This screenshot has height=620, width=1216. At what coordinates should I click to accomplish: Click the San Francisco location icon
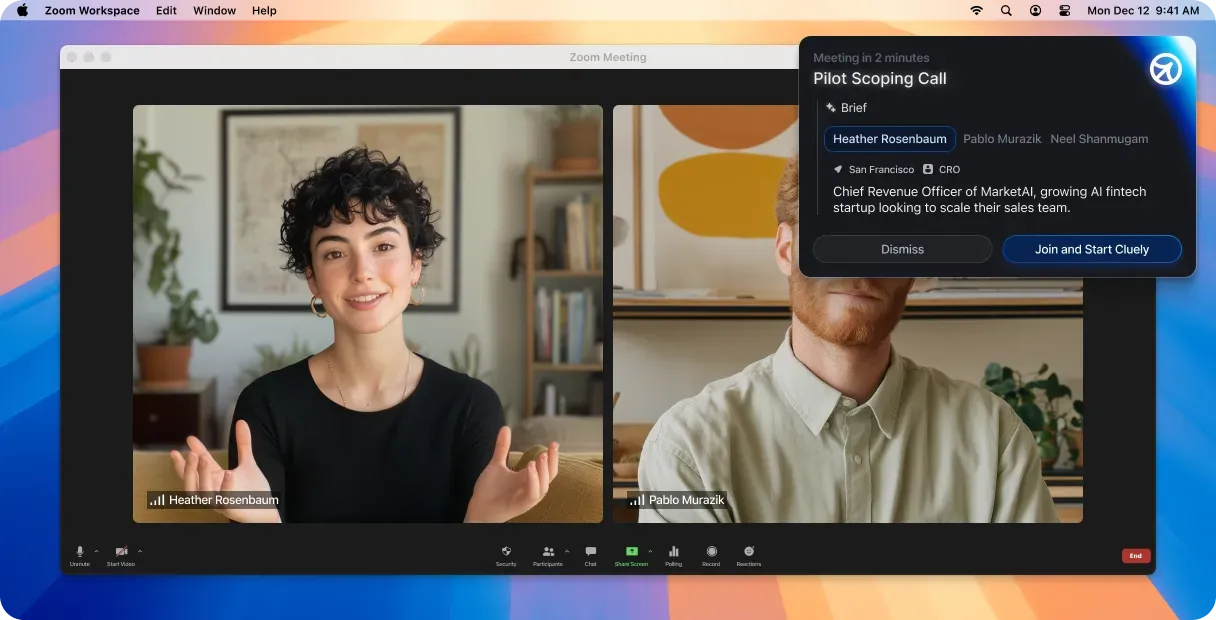[838, 170]
